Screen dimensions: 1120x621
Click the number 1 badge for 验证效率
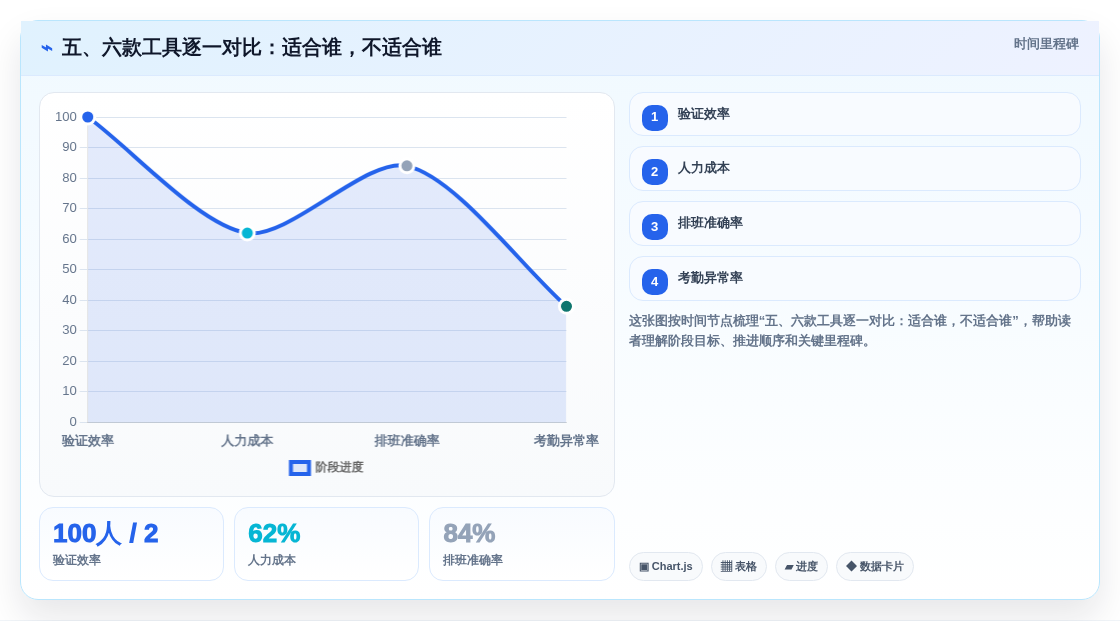coord(654,117)
